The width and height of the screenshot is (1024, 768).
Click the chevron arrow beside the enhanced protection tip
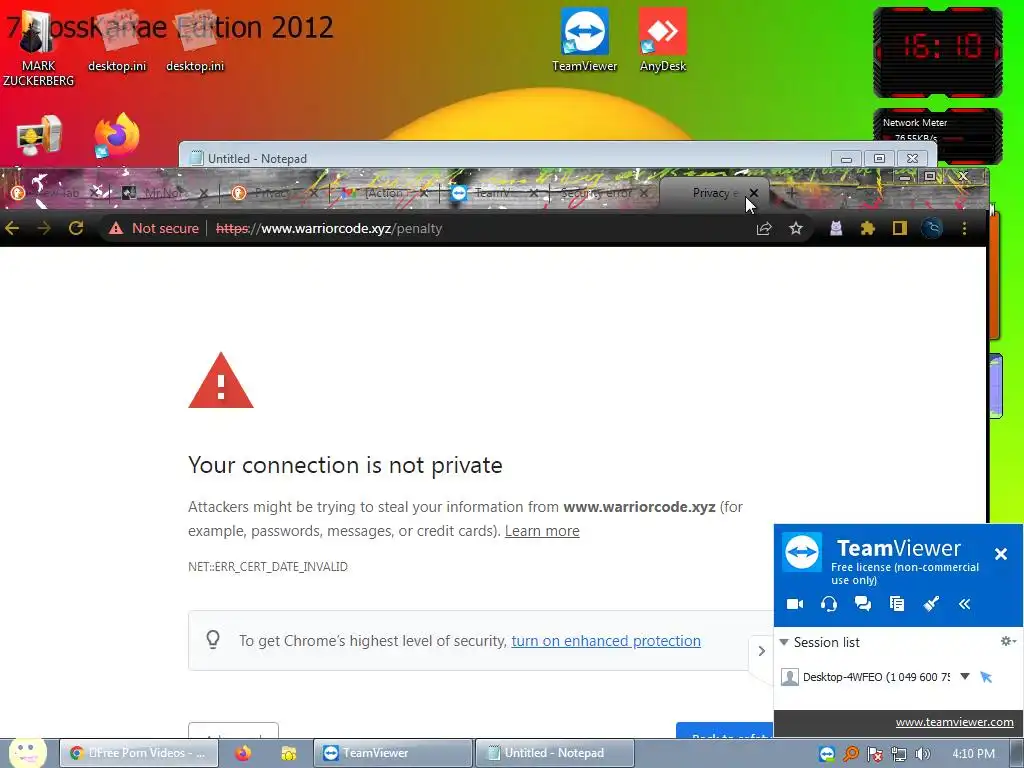click(x=761, y=650)
